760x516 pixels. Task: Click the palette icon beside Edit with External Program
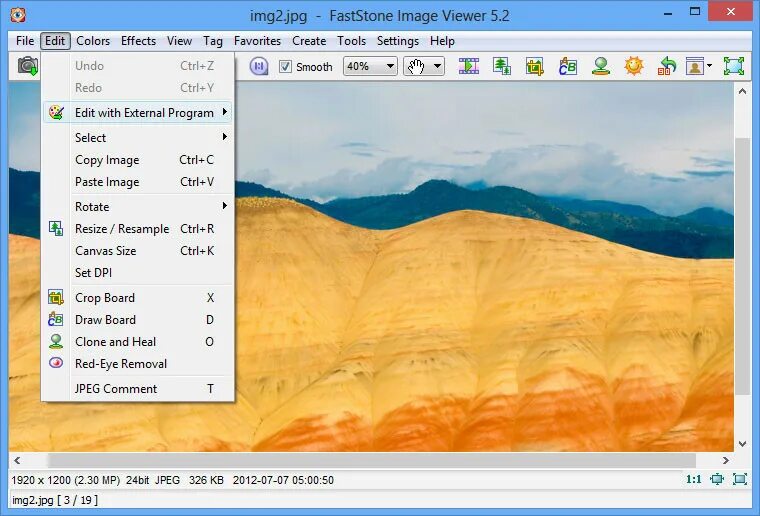56,112
